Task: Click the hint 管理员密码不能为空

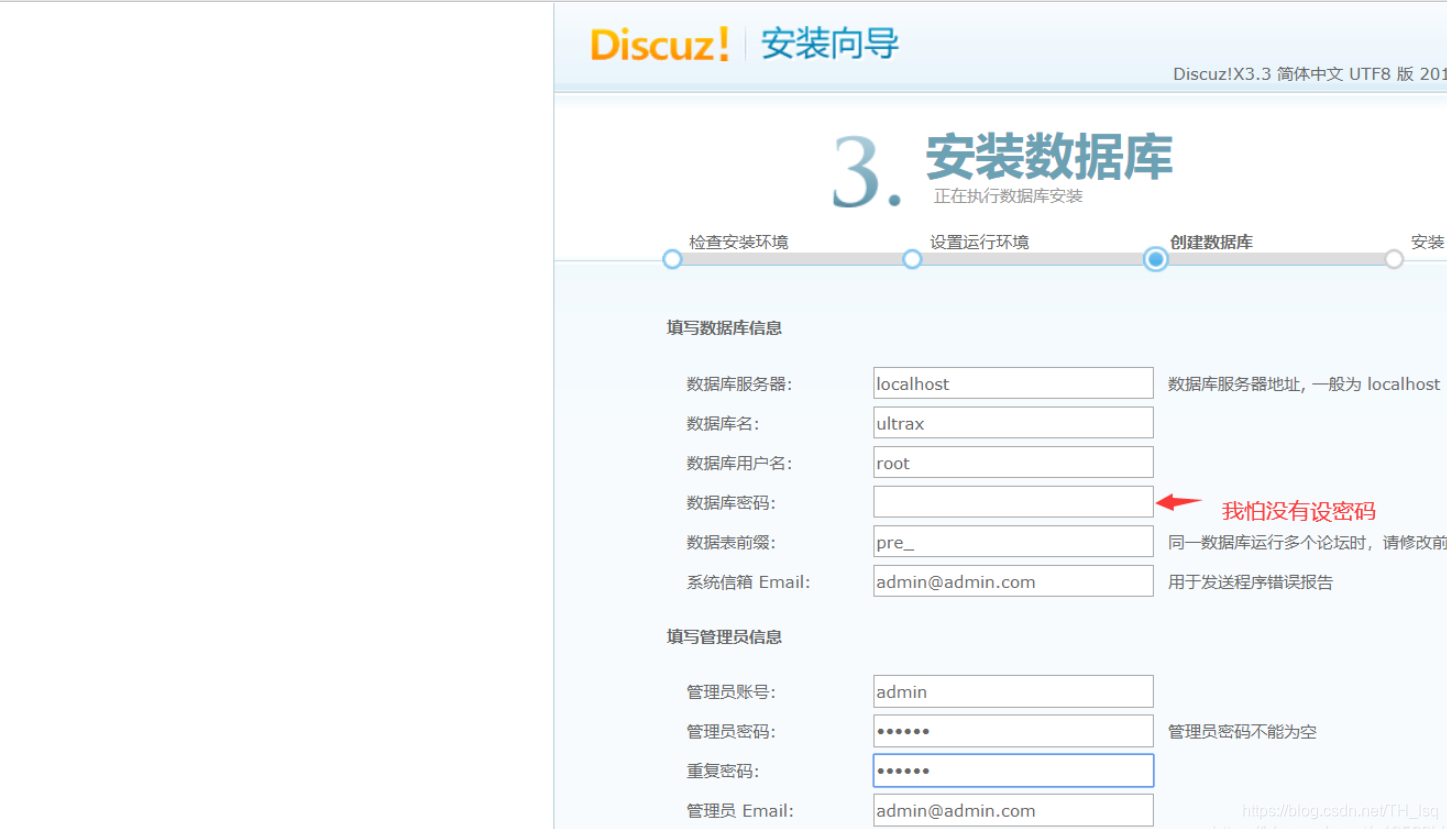Action: (x=1242, y=732)
